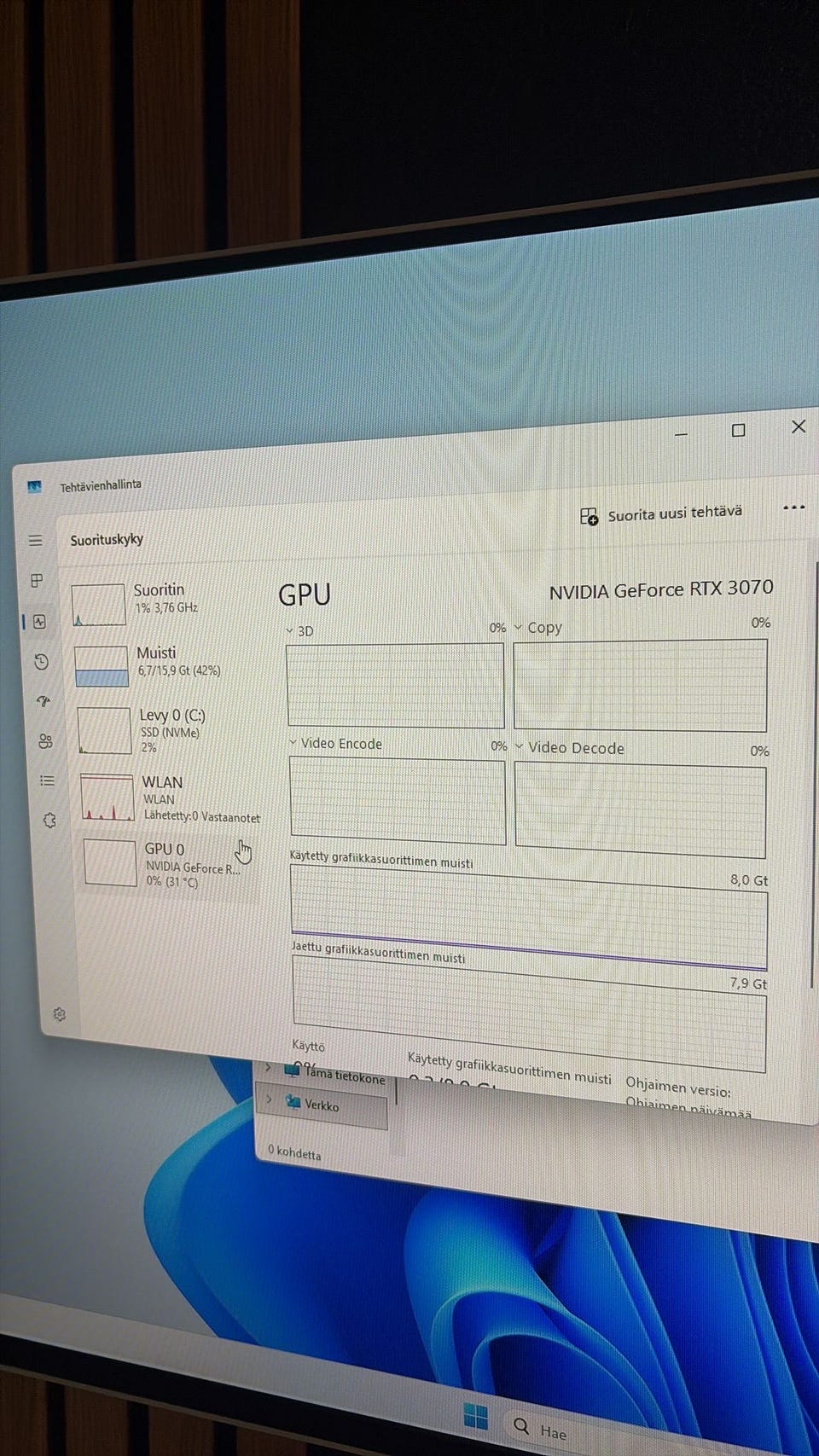Click the '0 kohdetta' Explorer status text
The width and height of the screenshot is (819, 1456).
point(294,1152)
